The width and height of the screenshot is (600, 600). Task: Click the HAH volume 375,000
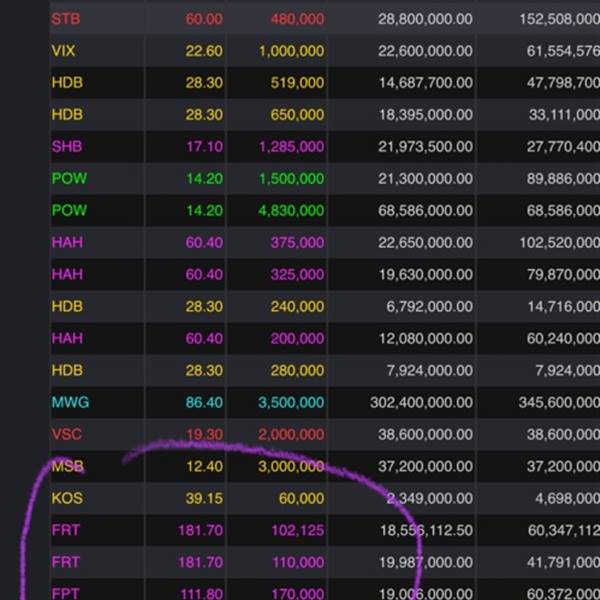coord(297,243)
